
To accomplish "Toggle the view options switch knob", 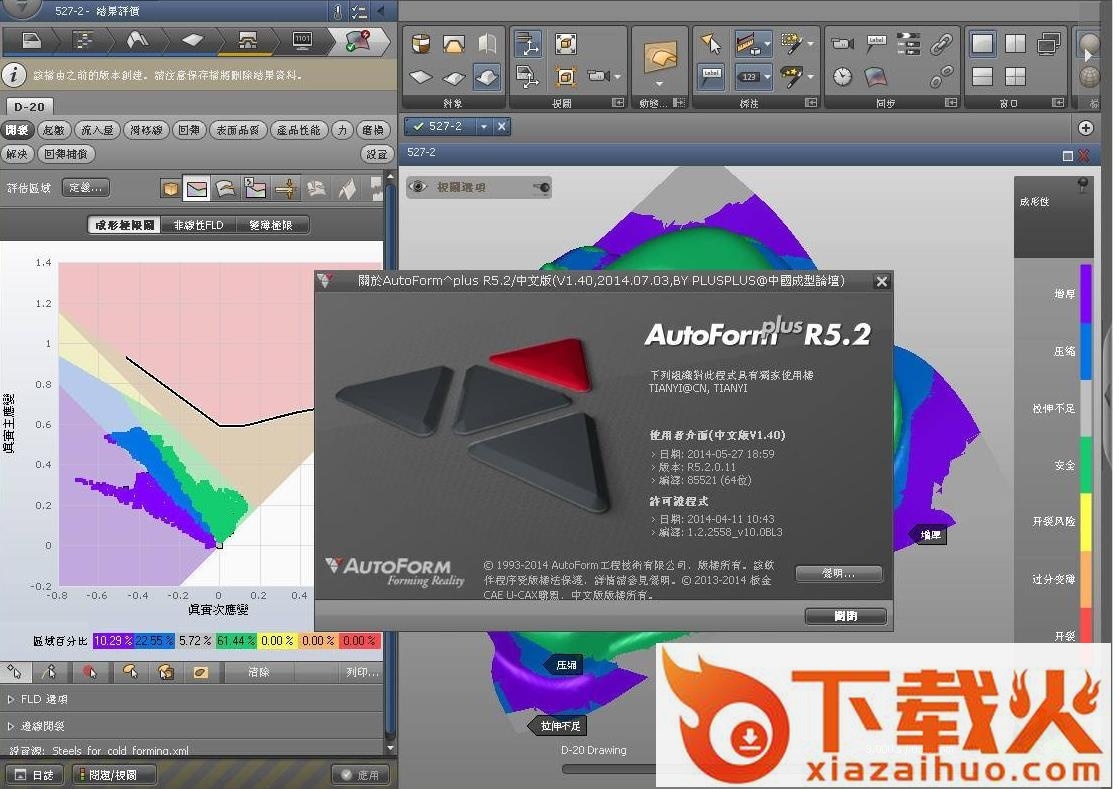I will (x=541, y=187).
